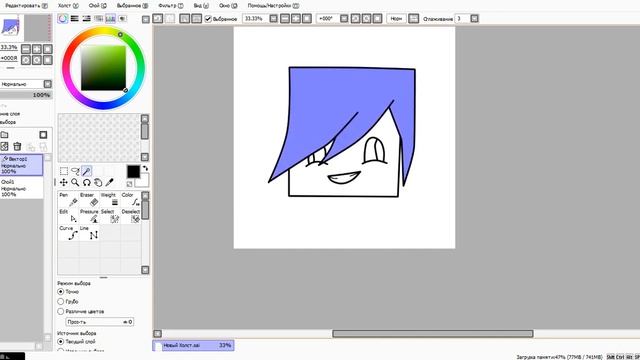Screen dimensions: 640x360
Task: Collapse the color panel with arrow button
Action: 146,19
